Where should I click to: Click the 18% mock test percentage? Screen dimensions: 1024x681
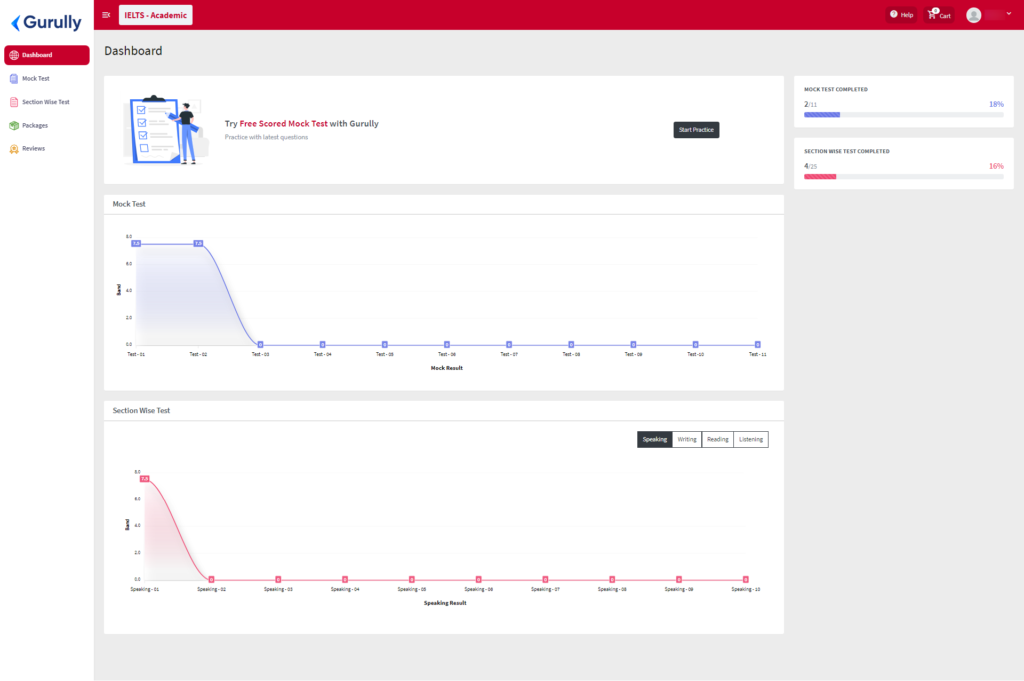996,104
